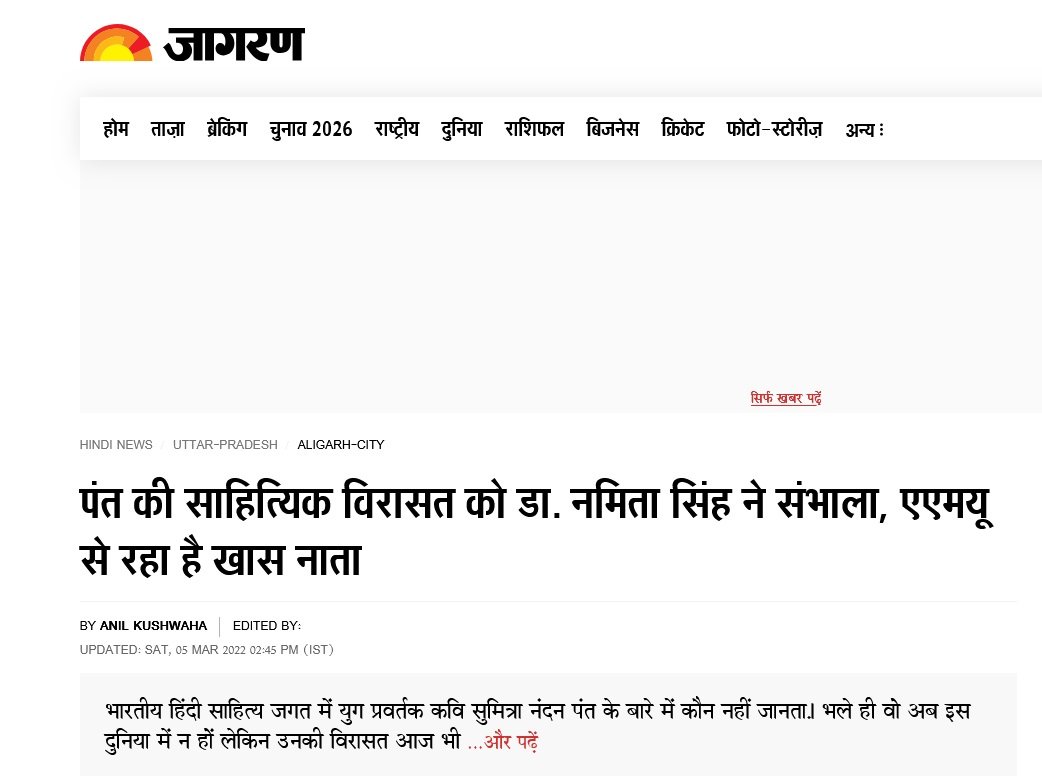
Task: Click the UTTAR-PRADESH breadcrumb link
Action: (225, 444)
